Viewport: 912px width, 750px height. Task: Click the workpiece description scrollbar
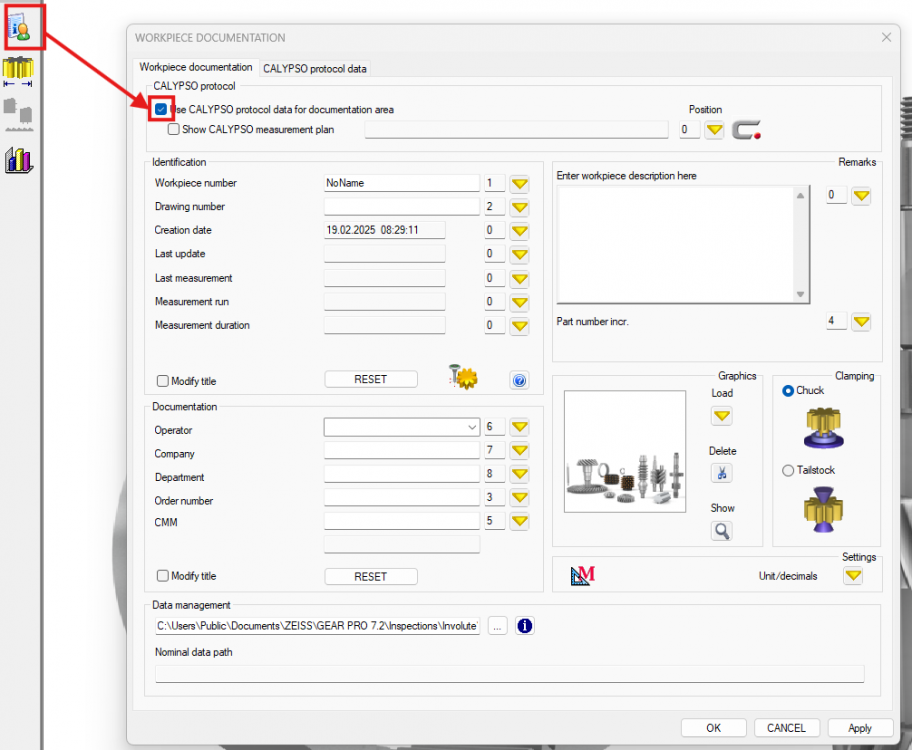(801, 245)
